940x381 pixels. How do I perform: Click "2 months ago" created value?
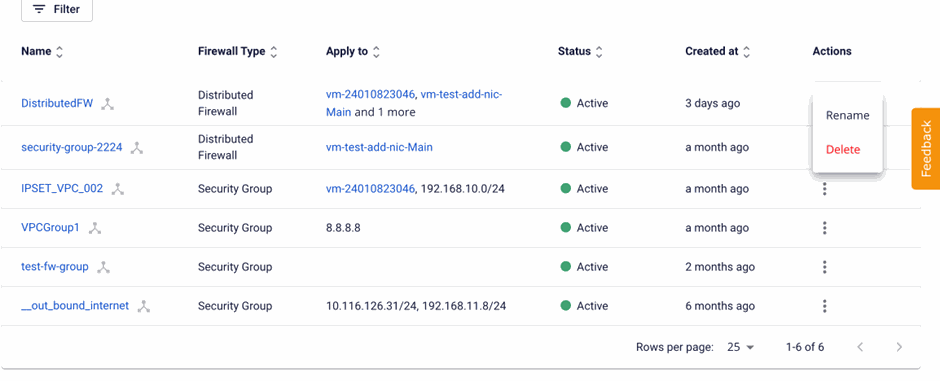pyautogui.click(x=720, y=267)
